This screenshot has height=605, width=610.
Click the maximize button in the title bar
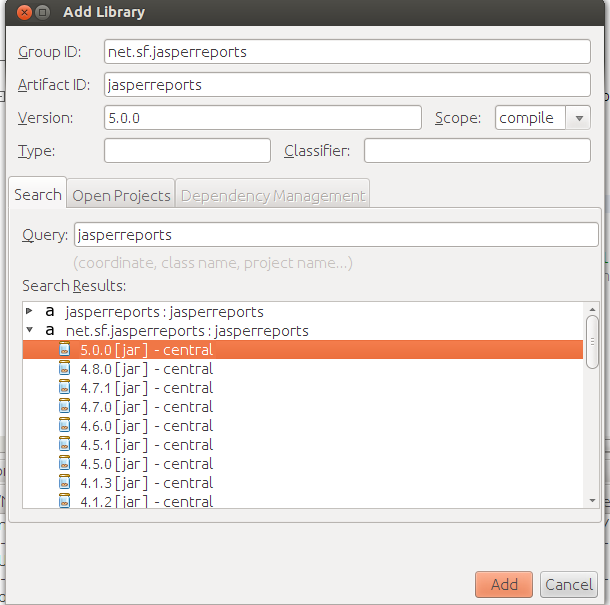(x=42, y=12)
